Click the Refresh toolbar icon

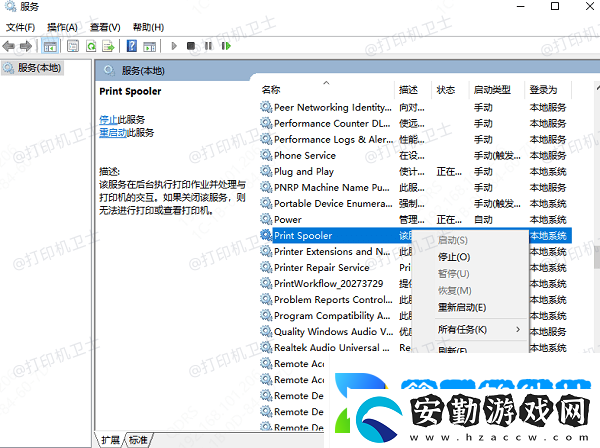click(x=91, y=46)
